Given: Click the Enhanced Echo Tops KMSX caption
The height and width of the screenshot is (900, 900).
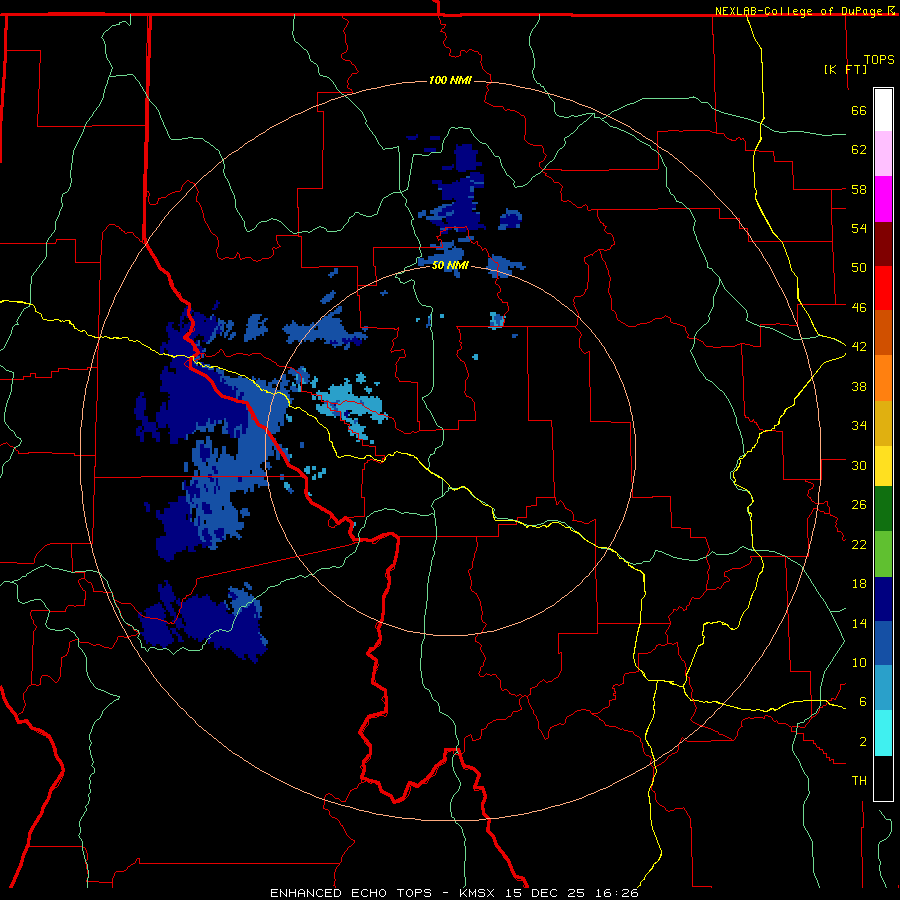Looking at the screenshot, I should [453, 893].
